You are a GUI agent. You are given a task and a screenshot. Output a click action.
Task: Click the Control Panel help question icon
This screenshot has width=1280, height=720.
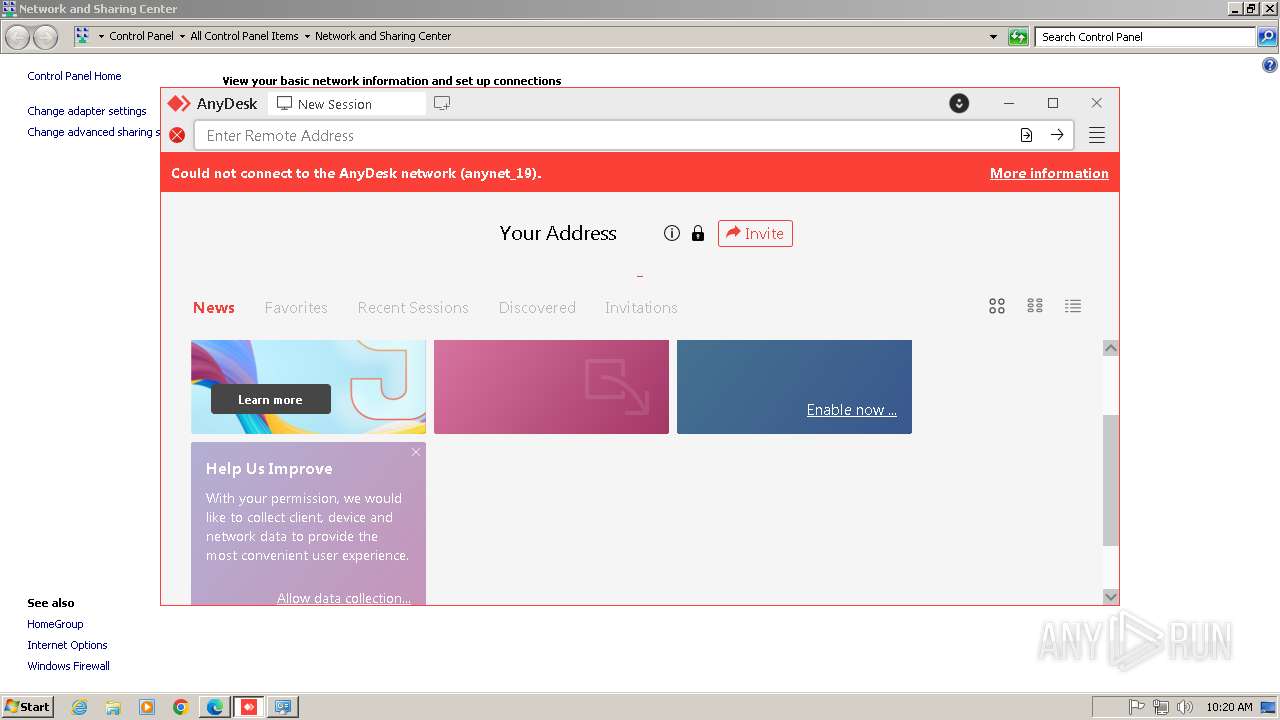[x=1270, y=66]
